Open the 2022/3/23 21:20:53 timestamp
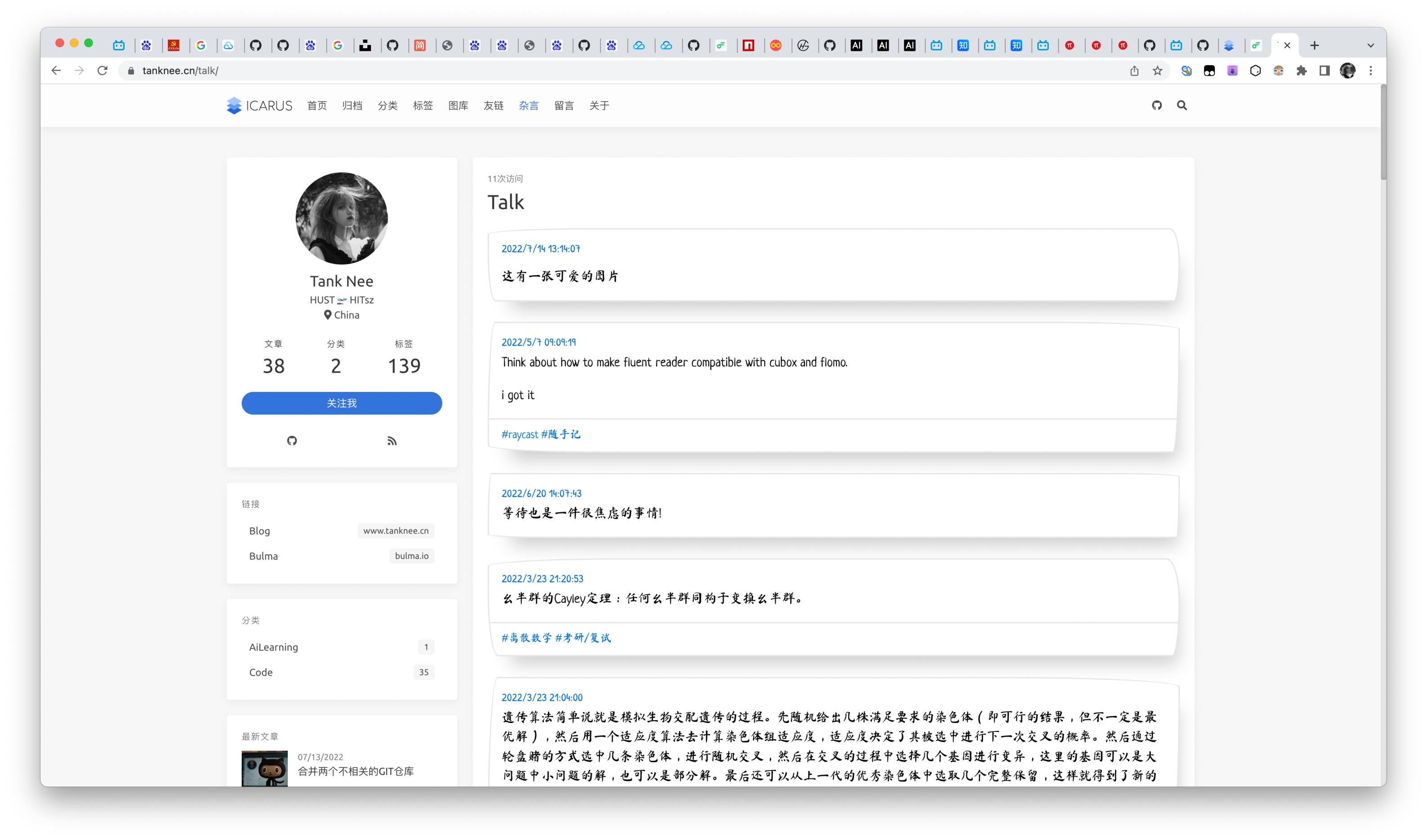This screenshot has height=840, width=1427. [542, 579]
